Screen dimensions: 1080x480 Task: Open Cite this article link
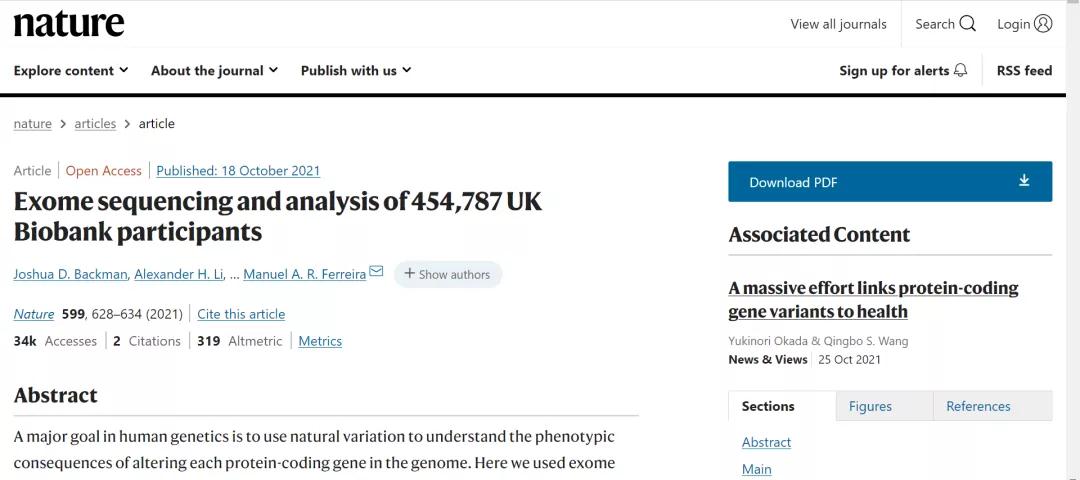tap(241, 314)
